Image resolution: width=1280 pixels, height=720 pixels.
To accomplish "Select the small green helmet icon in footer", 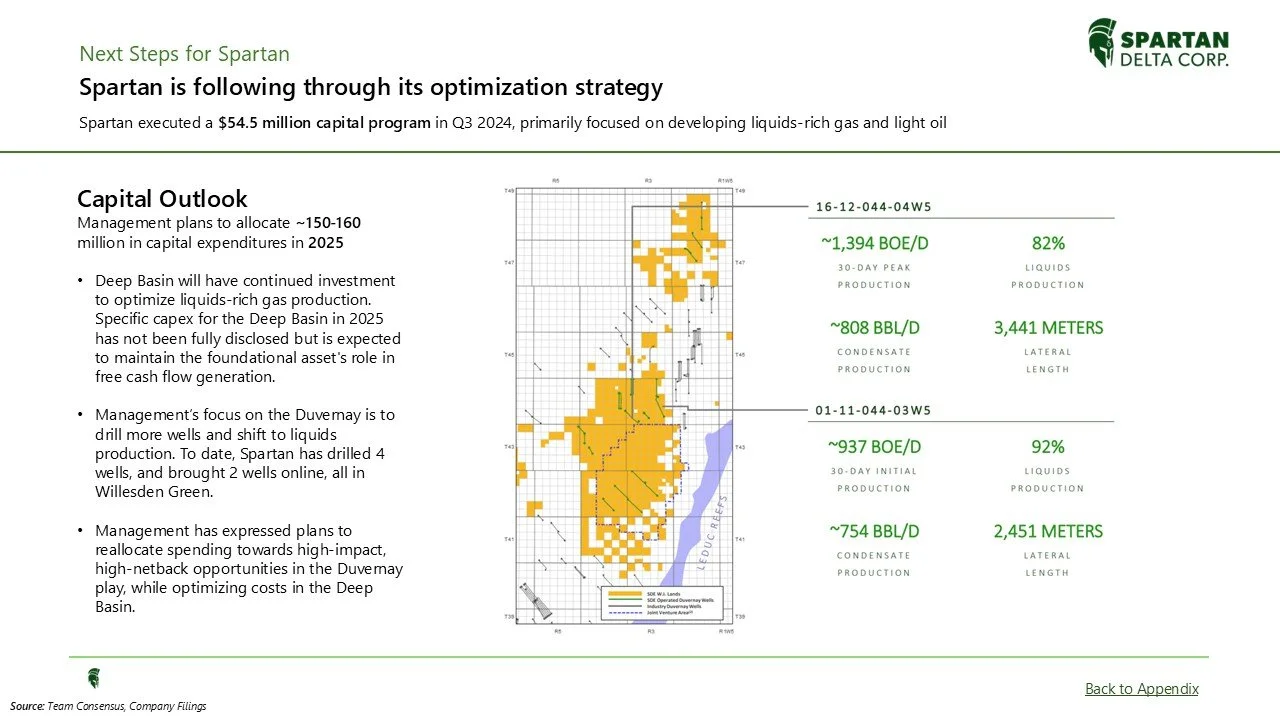I will (x=94, y=677).
